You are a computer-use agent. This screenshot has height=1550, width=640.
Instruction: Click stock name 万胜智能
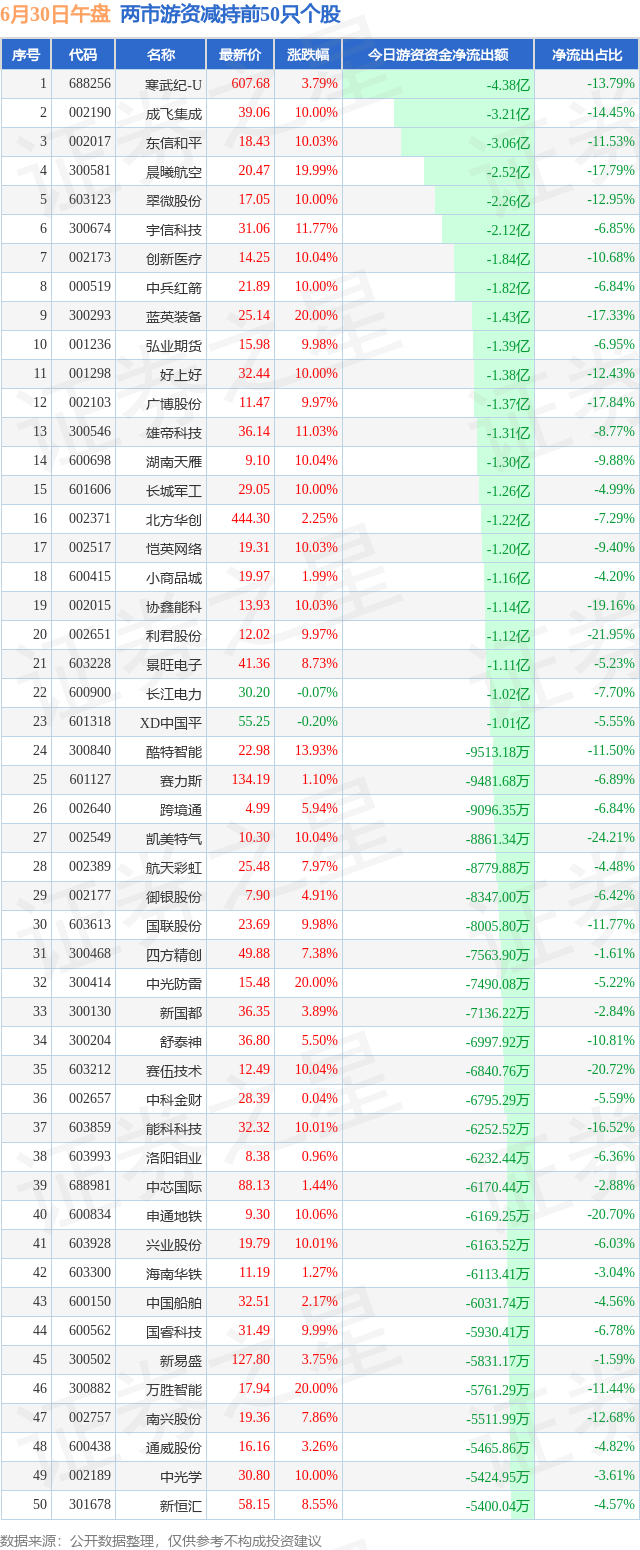tap(173, 1389)
